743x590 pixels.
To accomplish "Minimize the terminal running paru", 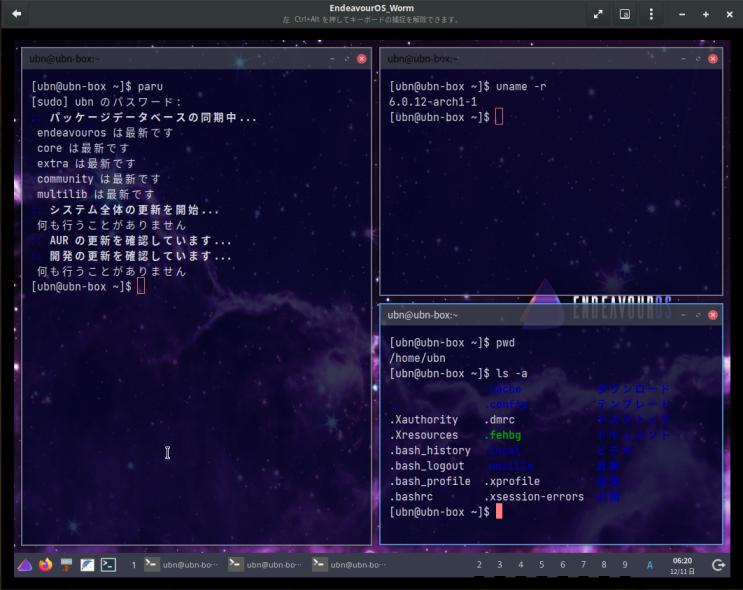I will [332, 59].
